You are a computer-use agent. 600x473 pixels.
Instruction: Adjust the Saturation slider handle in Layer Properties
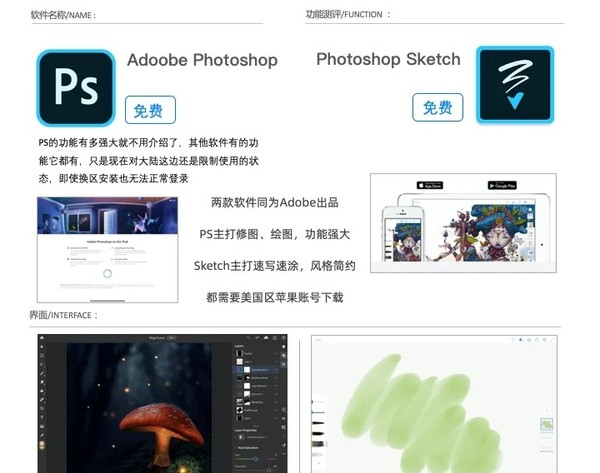(x=269, y=470)
